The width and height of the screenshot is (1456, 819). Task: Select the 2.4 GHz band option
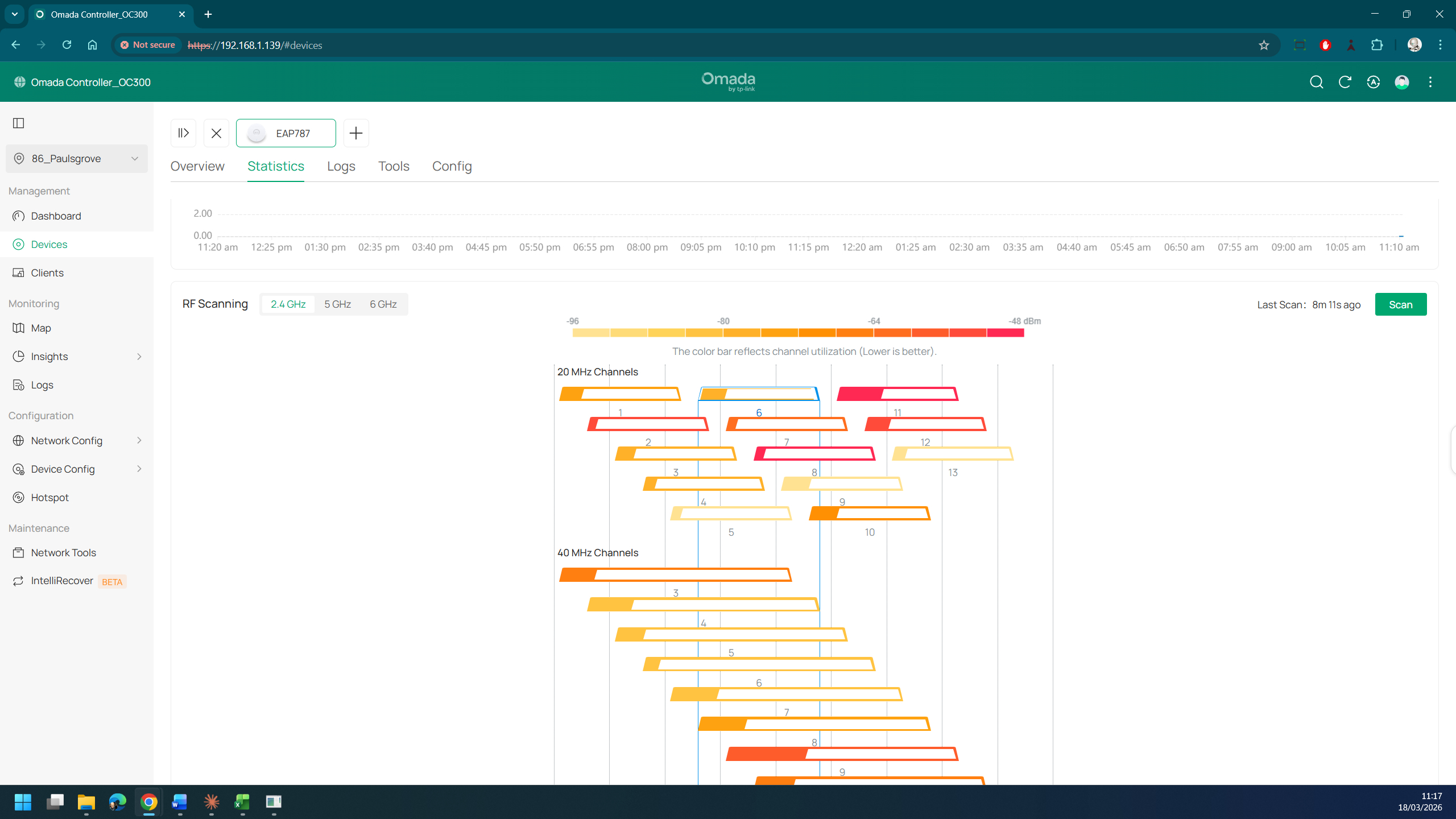288,304
